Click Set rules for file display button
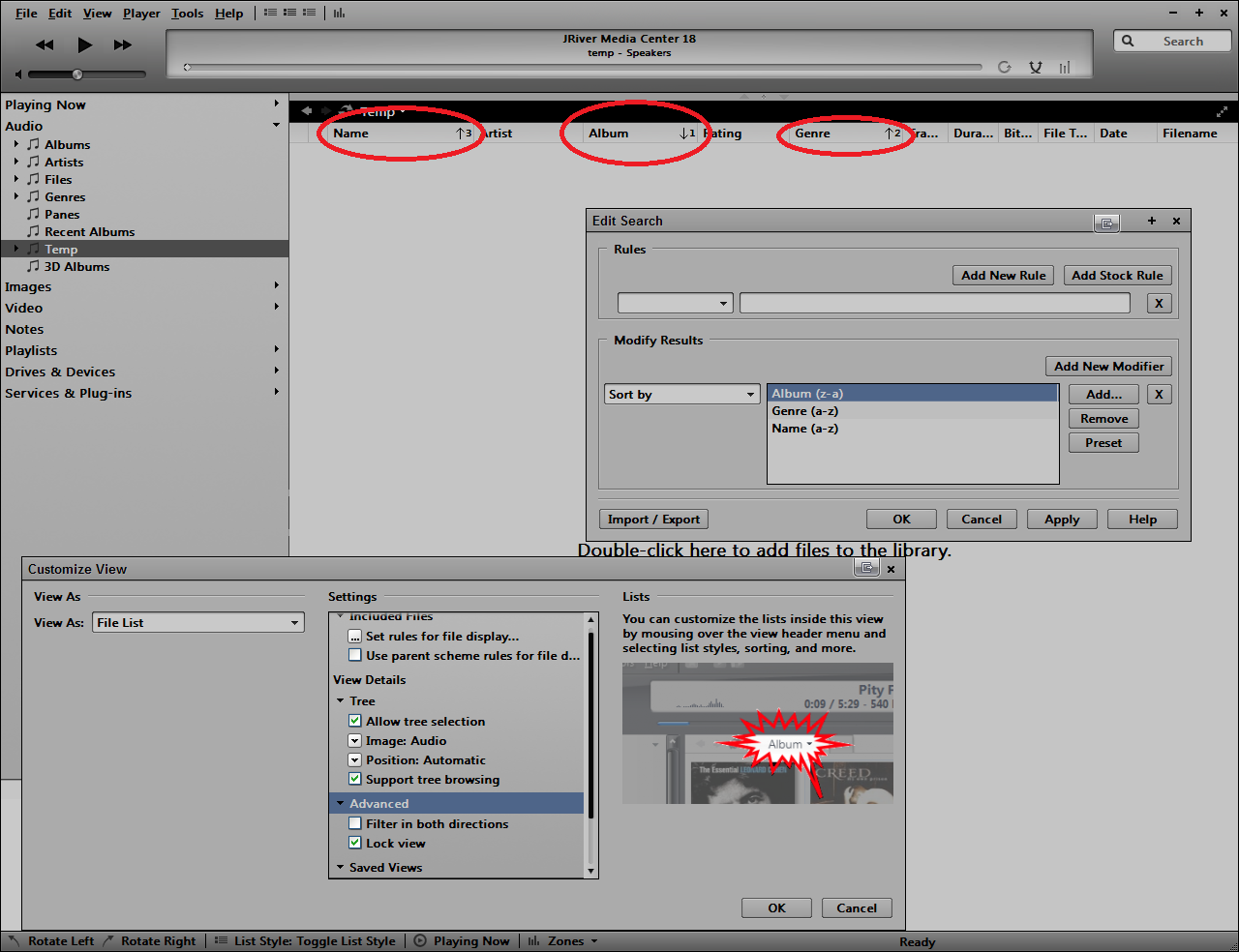 click(355, 636)
